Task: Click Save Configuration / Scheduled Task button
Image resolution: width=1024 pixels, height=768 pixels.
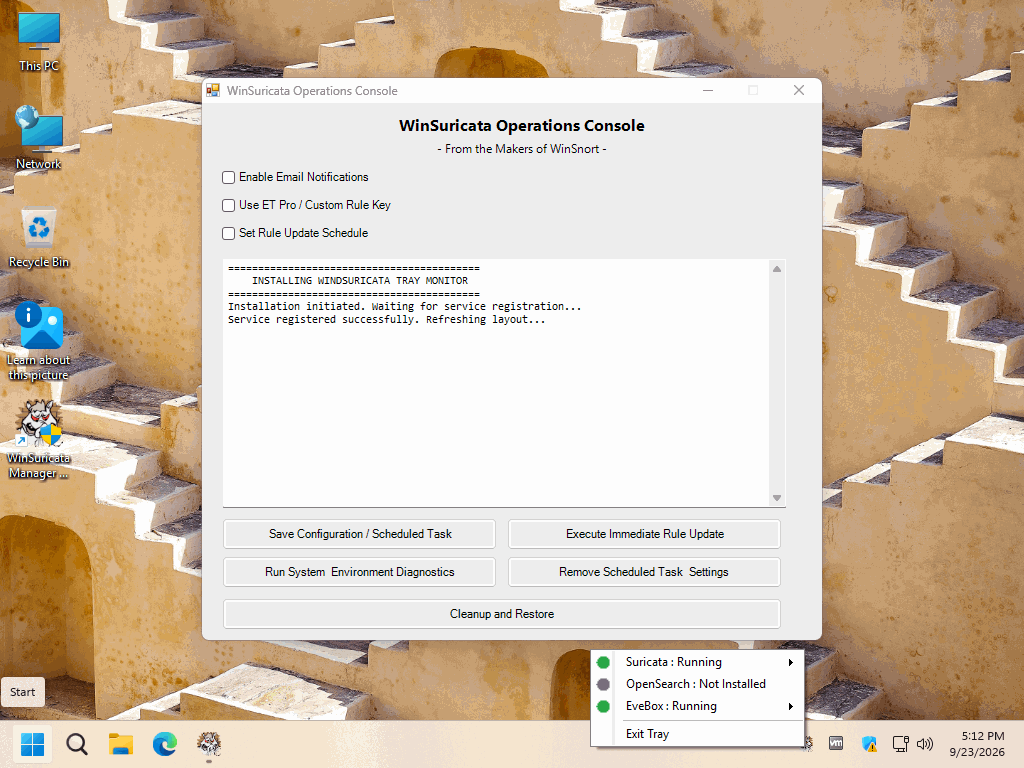Action: 360,534
